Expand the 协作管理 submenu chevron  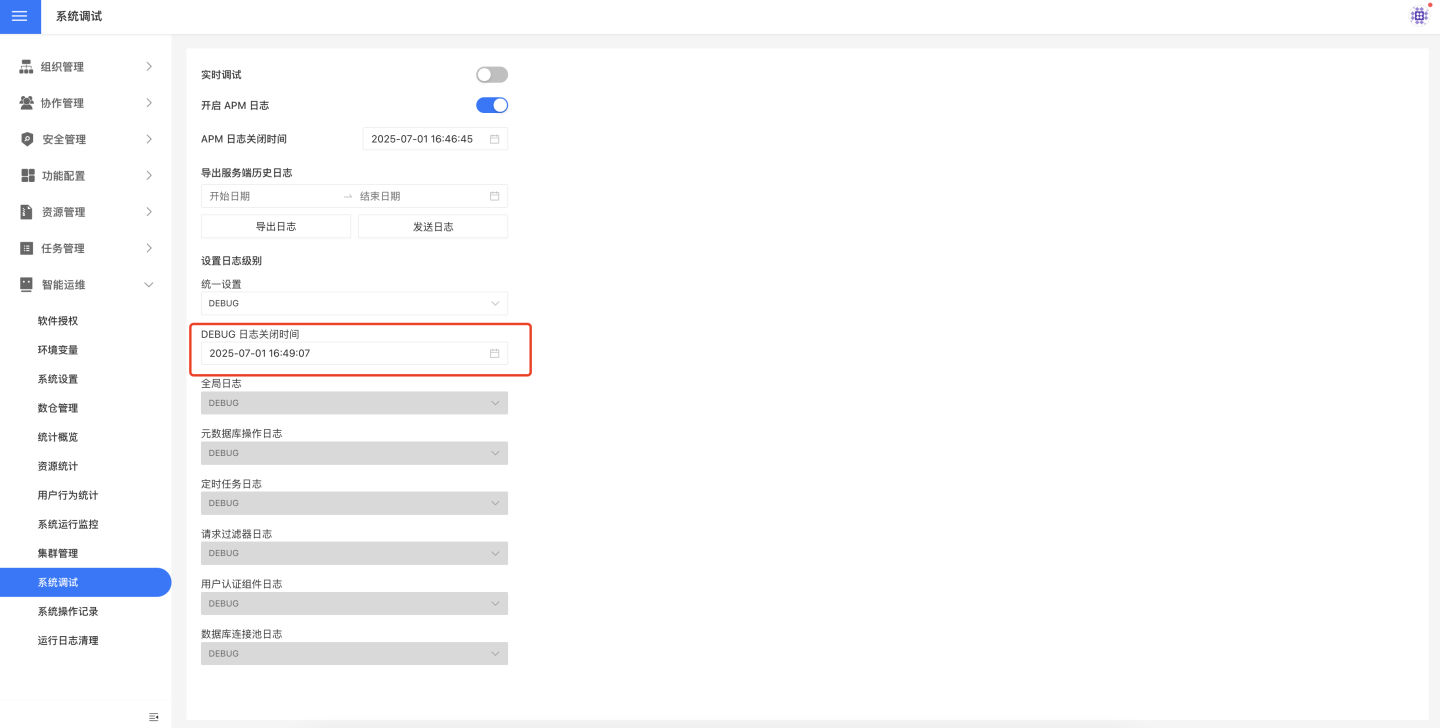click(149, 103)
